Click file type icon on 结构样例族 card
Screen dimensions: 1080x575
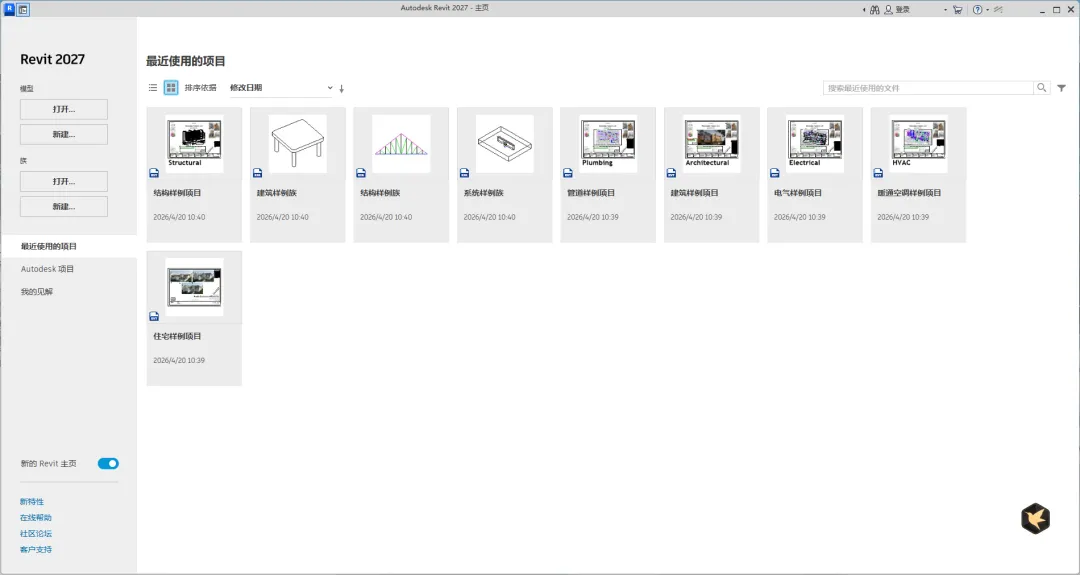[361, 173]
